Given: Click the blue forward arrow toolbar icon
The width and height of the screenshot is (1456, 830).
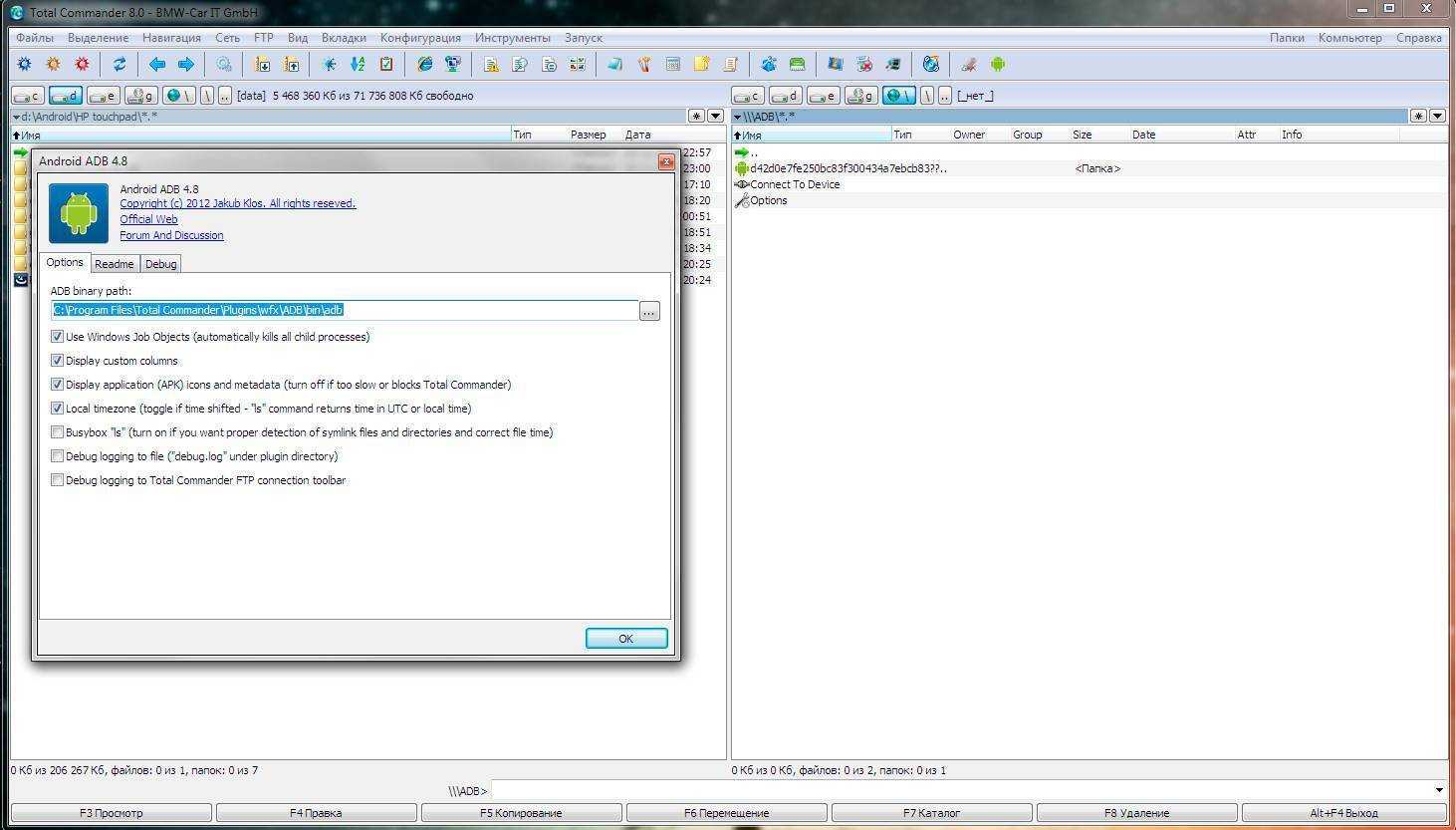Looking at the screenshot, I should tap(185, 65).
